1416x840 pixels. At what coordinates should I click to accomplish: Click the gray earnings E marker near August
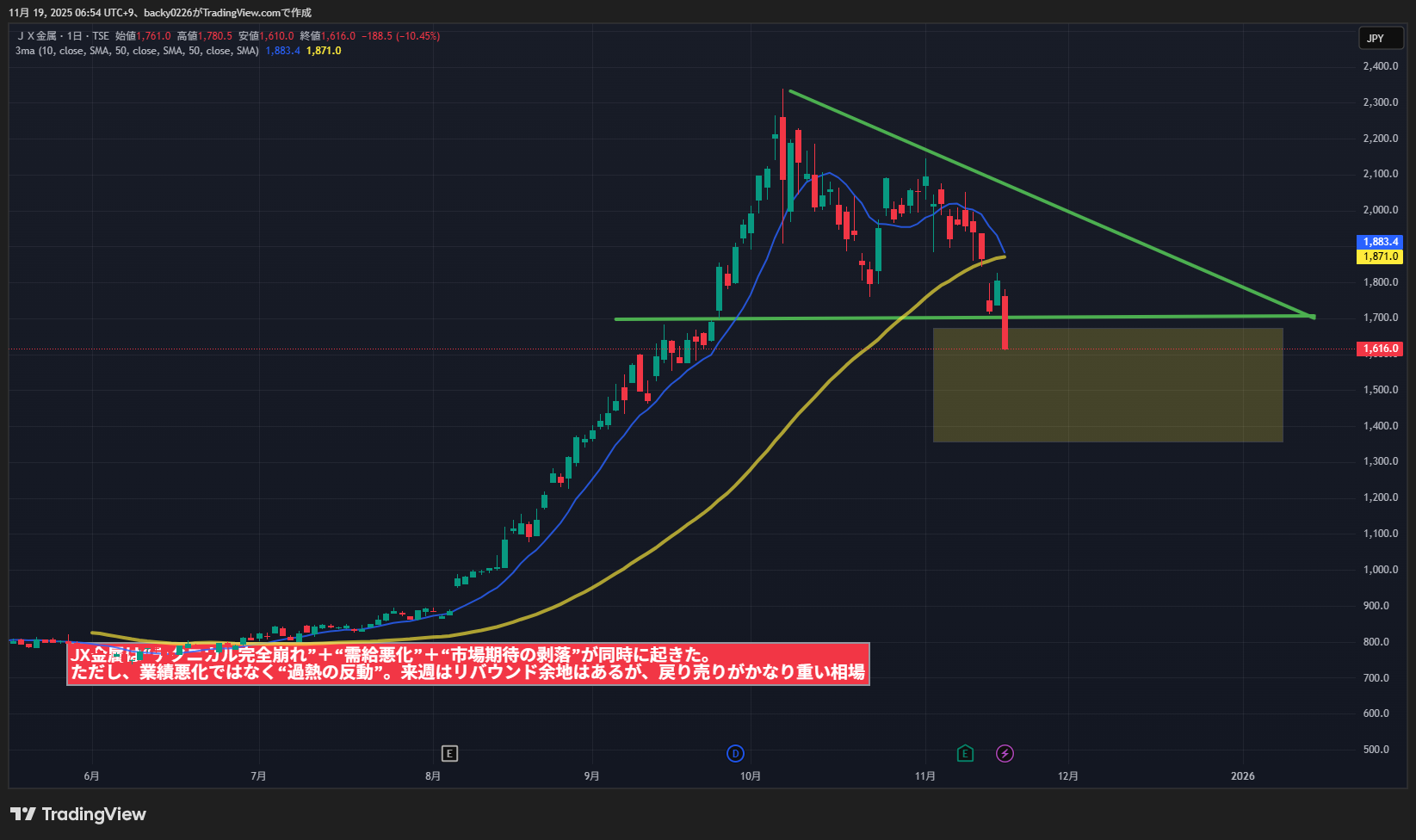coord(449,754)
